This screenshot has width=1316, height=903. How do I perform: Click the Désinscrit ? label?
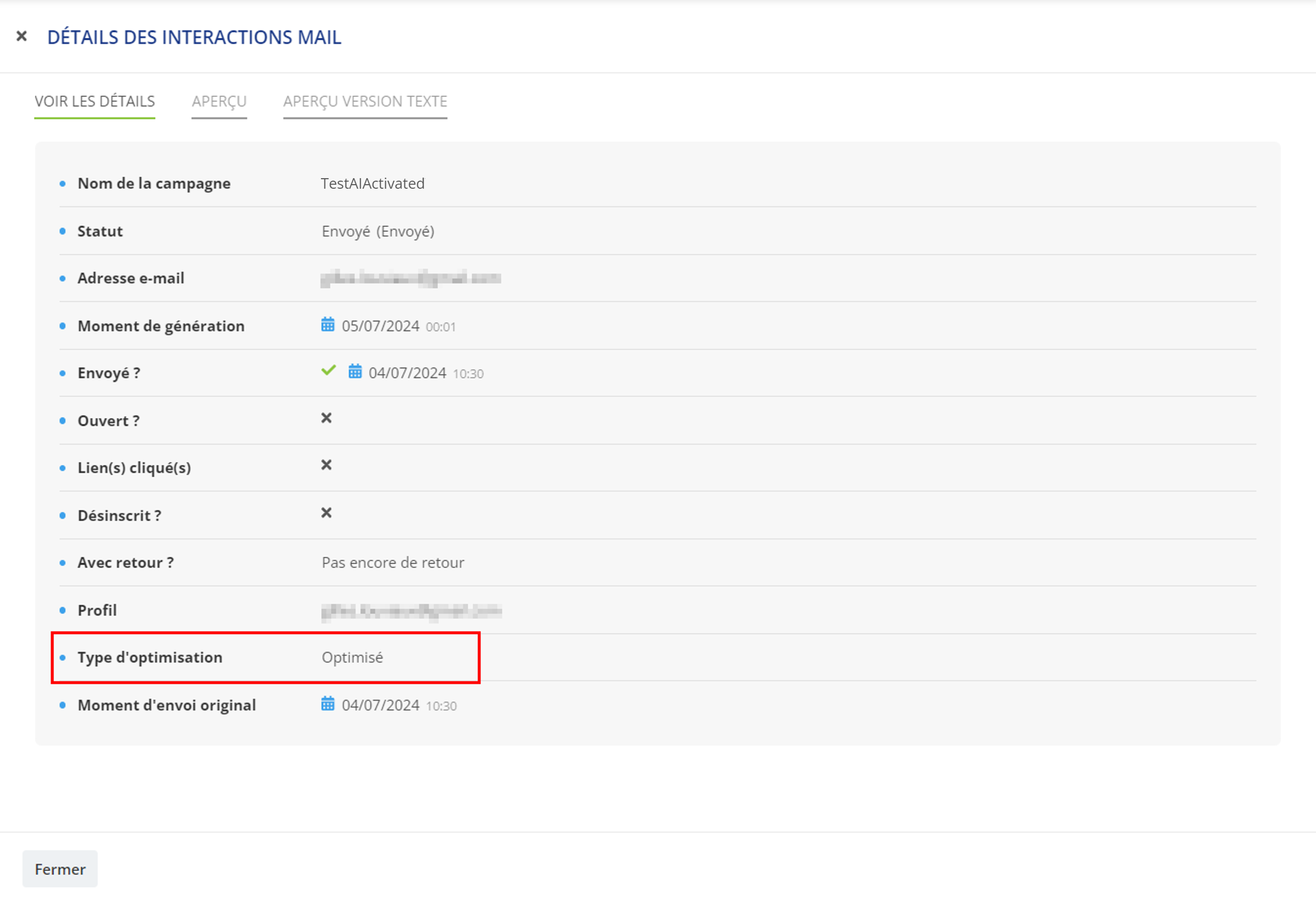120,516
